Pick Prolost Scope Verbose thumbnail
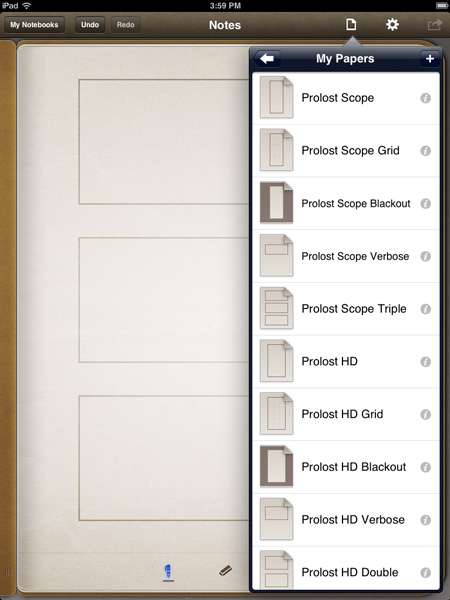Image resolution: width=450 pixels, height=600 pixels. coord(276,256)
